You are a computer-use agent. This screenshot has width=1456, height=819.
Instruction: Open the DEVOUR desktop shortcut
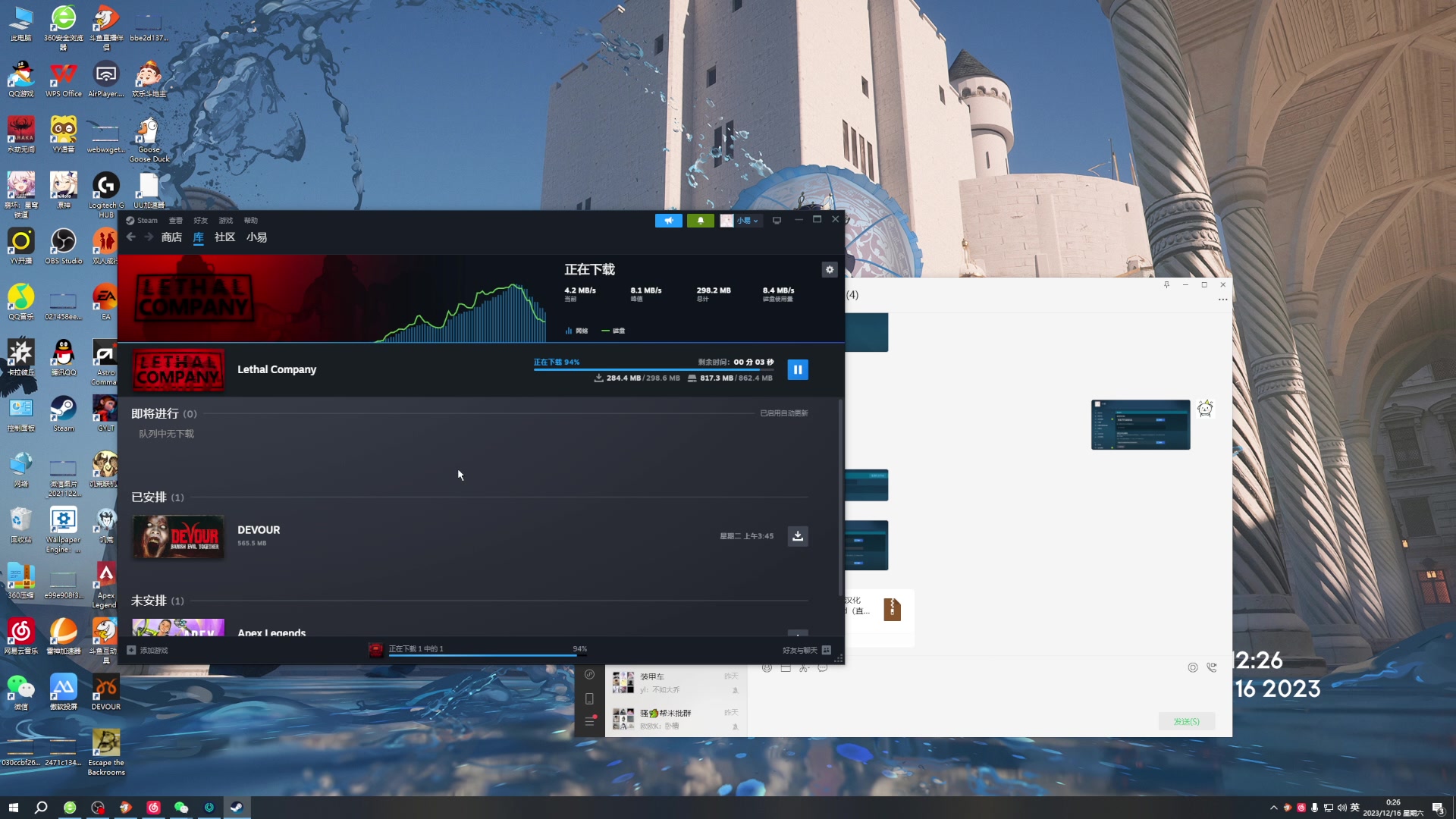point(106,692)
